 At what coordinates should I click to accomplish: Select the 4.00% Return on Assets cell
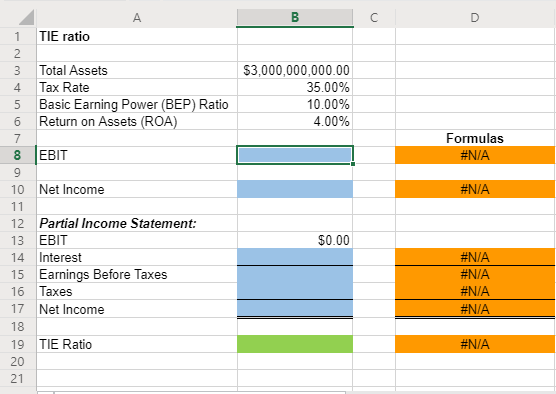[295, 121]
